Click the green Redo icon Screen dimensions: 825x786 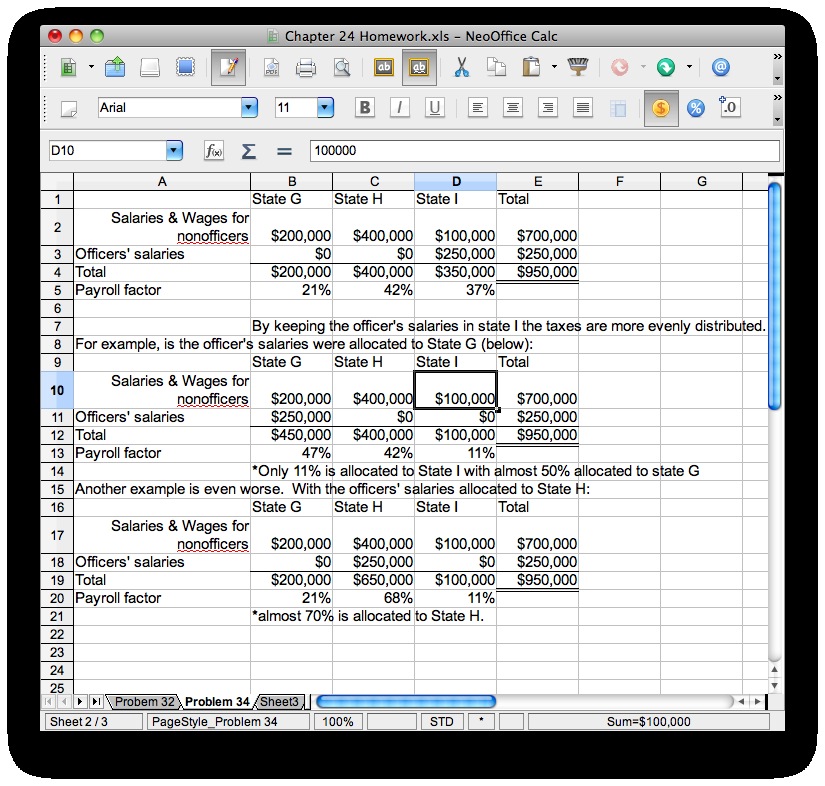coord(666,67)
